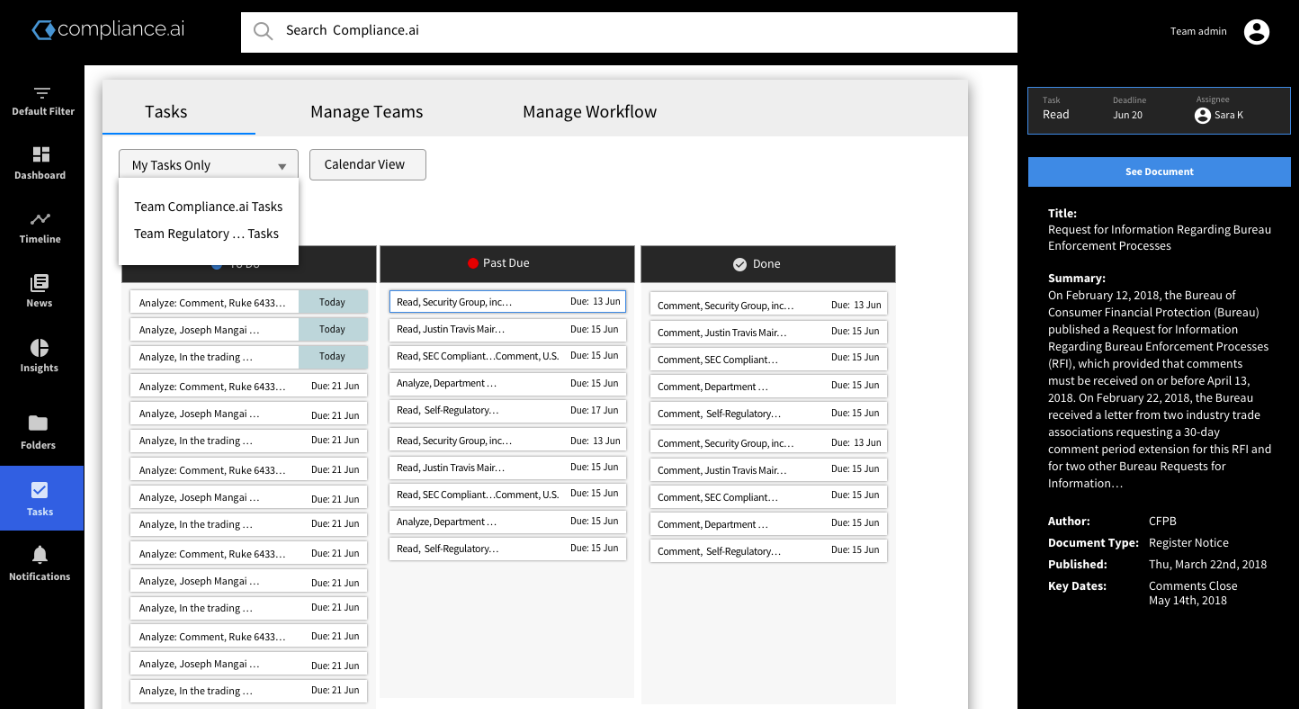Image resolution: width=1299 pixels, height=709 pixels.
Task: Select the Tasks checkmark icon in sidebar
Action: coord(40,490)
